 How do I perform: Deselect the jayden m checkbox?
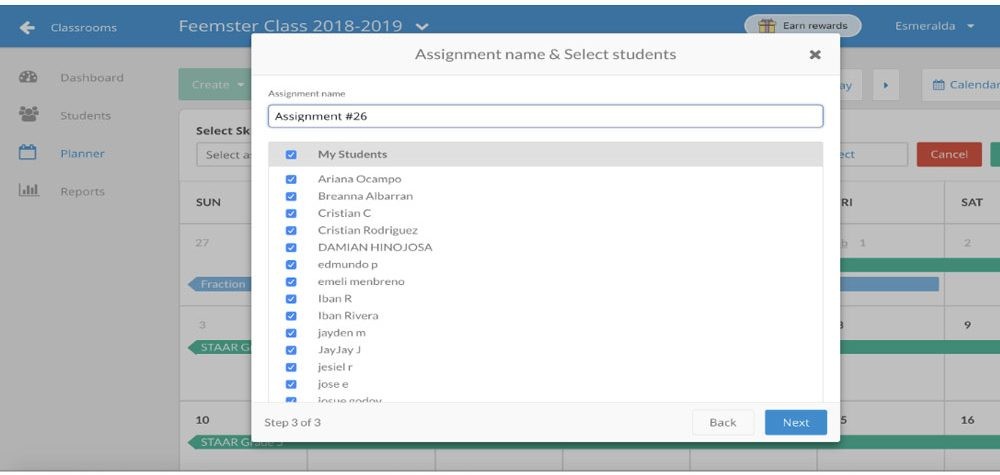pyautogui.click(x=291, y=333)
